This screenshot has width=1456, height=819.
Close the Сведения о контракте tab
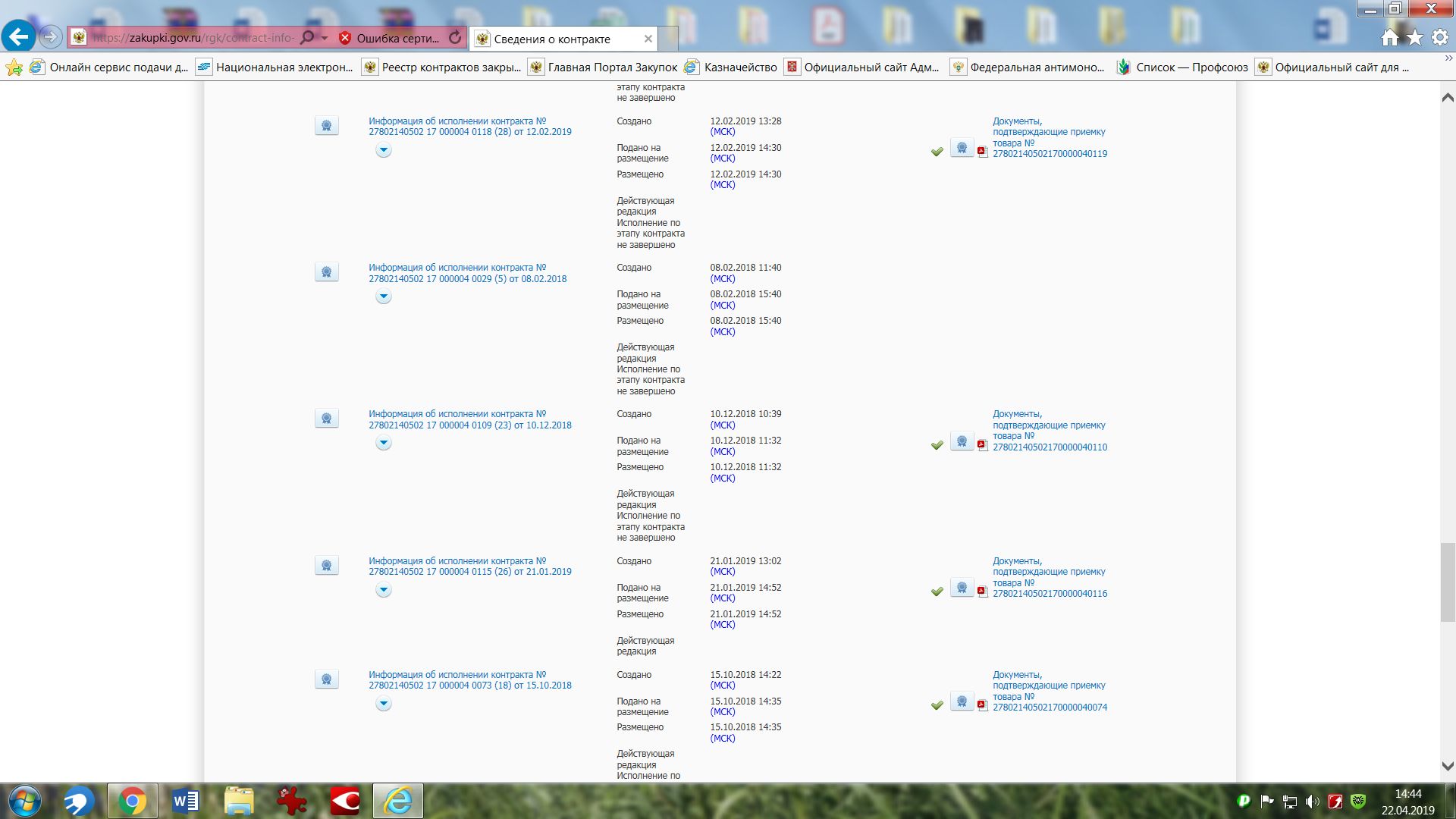coord(648,39)
